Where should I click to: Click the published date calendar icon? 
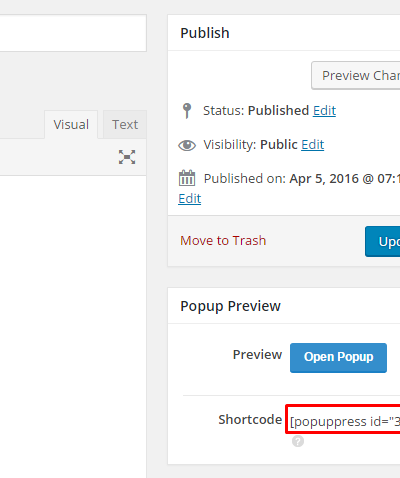(x=187, y=178)
